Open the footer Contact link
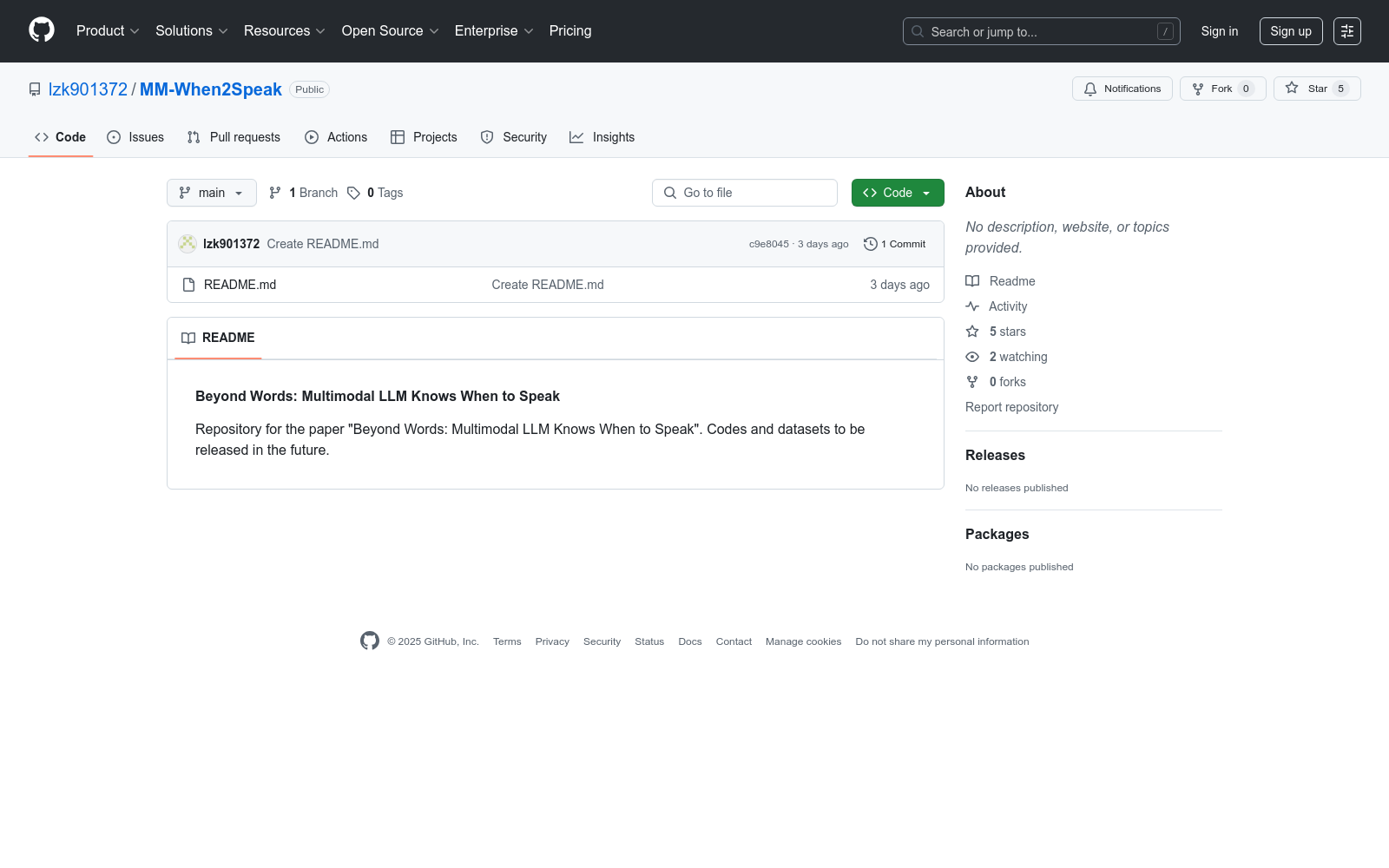This screenshot has width=1389, height=868. (x=734, y=641)
